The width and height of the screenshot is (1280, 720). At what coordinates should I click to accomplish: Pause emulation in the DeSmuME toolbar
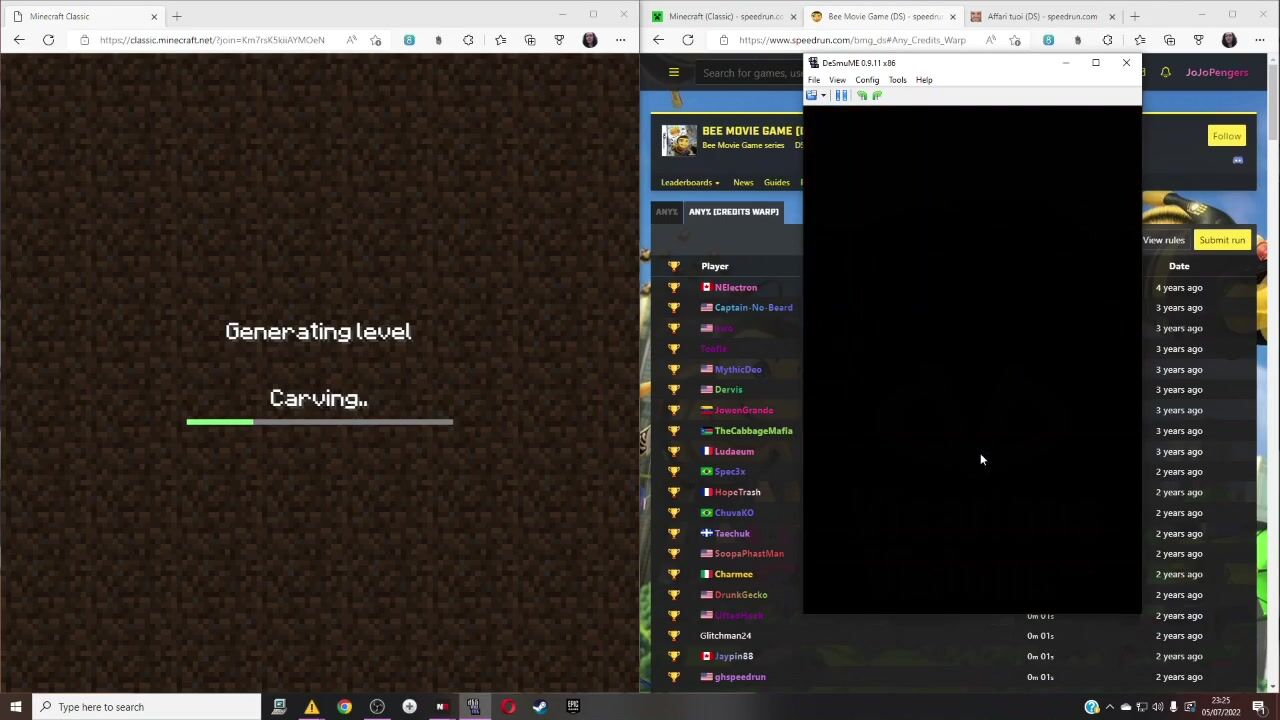[x=841, y=96]
